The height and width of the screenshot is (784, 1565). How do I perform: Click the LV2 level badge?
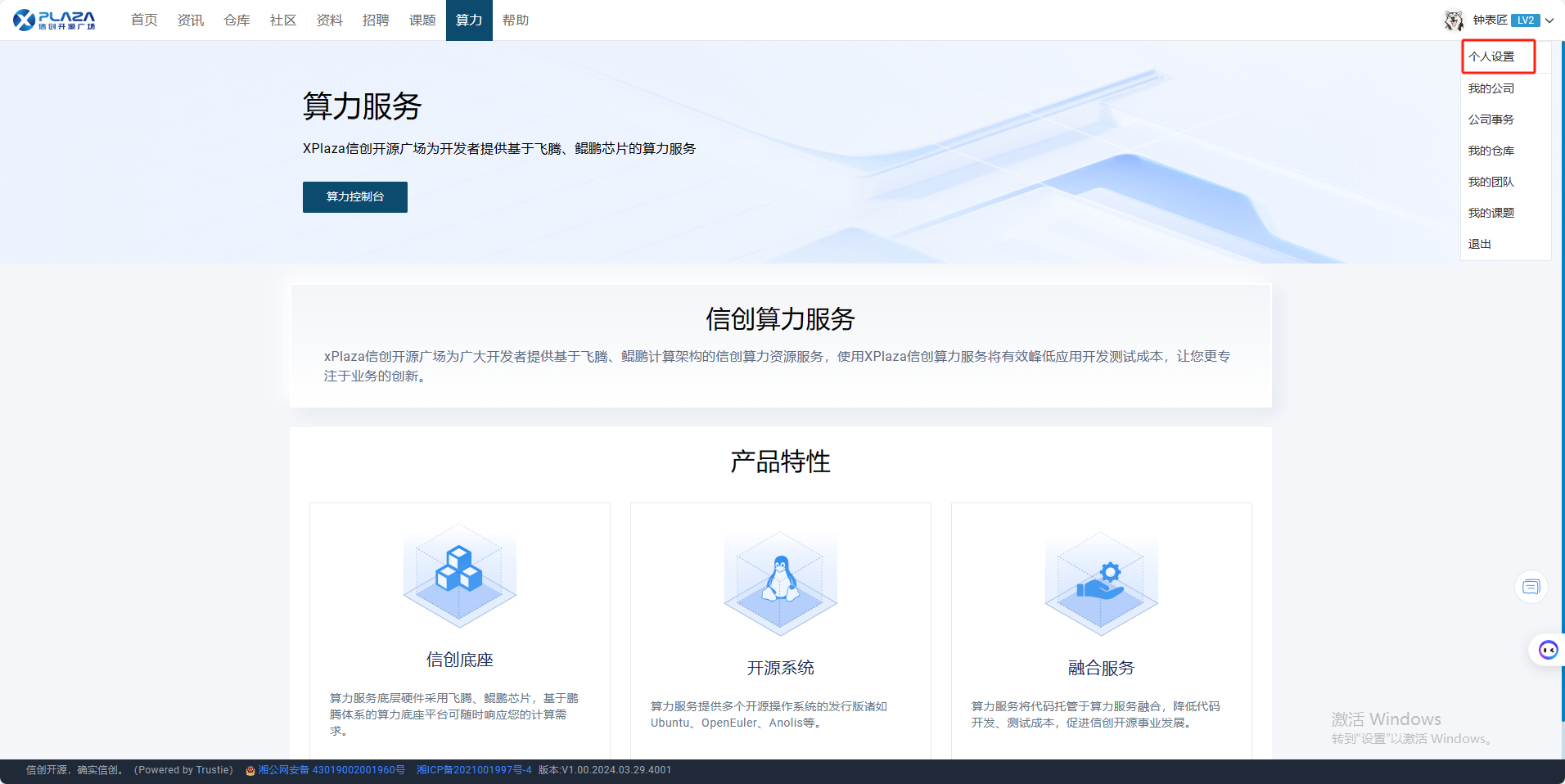(1525, 20)
